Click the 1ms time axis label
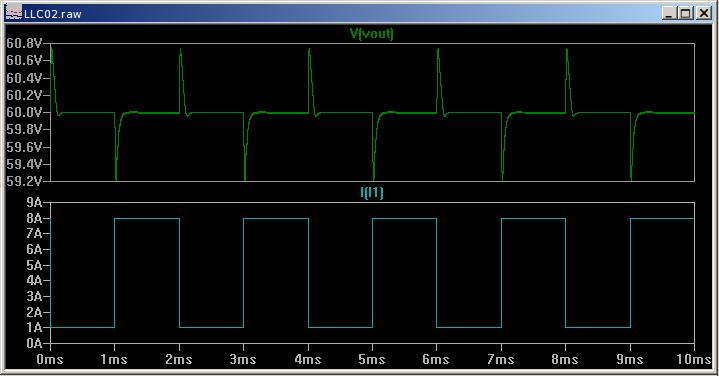 114,359
